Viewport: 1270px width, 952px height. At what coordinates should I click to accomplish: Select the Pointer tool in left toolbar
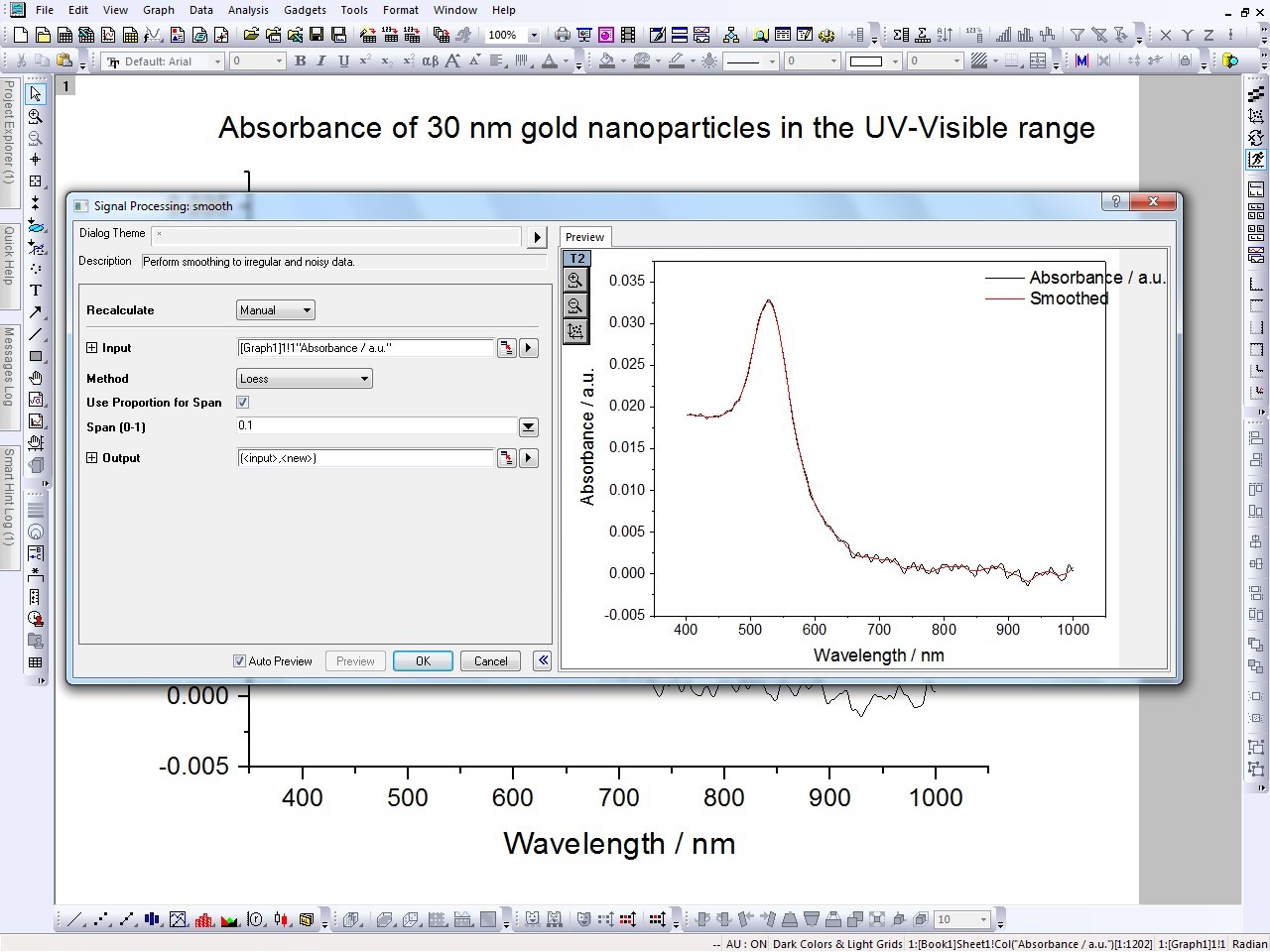(36, 94)
